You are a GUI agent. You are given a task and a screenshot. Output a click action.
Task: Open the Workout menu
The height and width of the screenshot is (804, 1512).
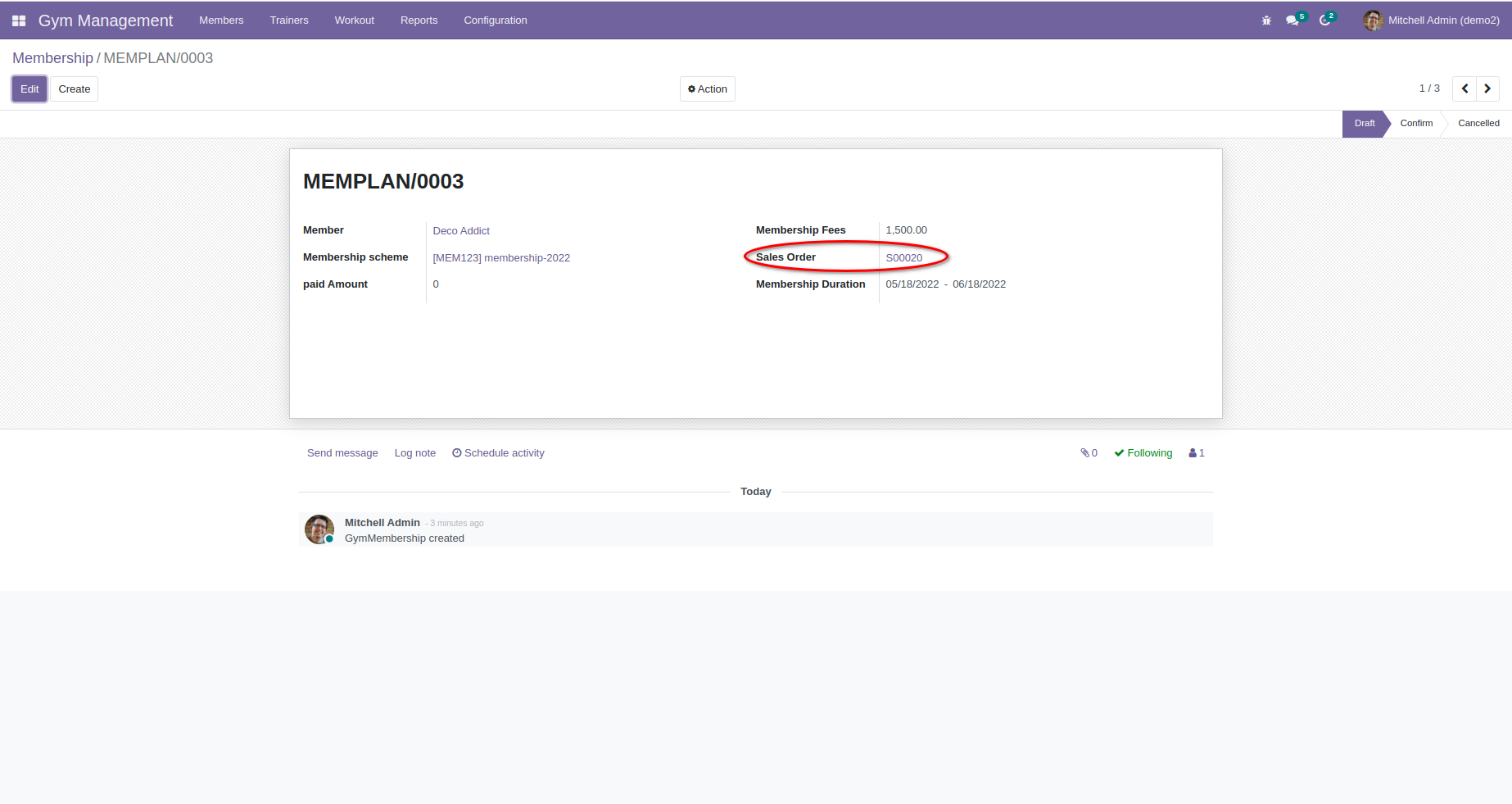point(355,20)
